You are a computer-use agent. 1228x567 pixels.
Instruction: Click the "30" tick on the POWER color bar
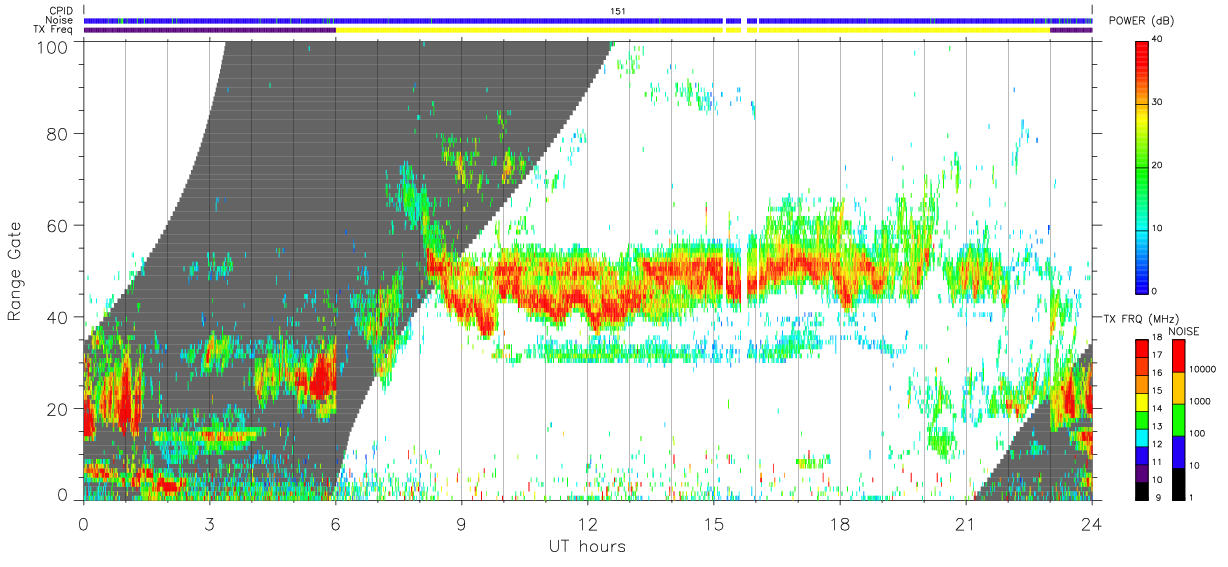(1159, 103)
